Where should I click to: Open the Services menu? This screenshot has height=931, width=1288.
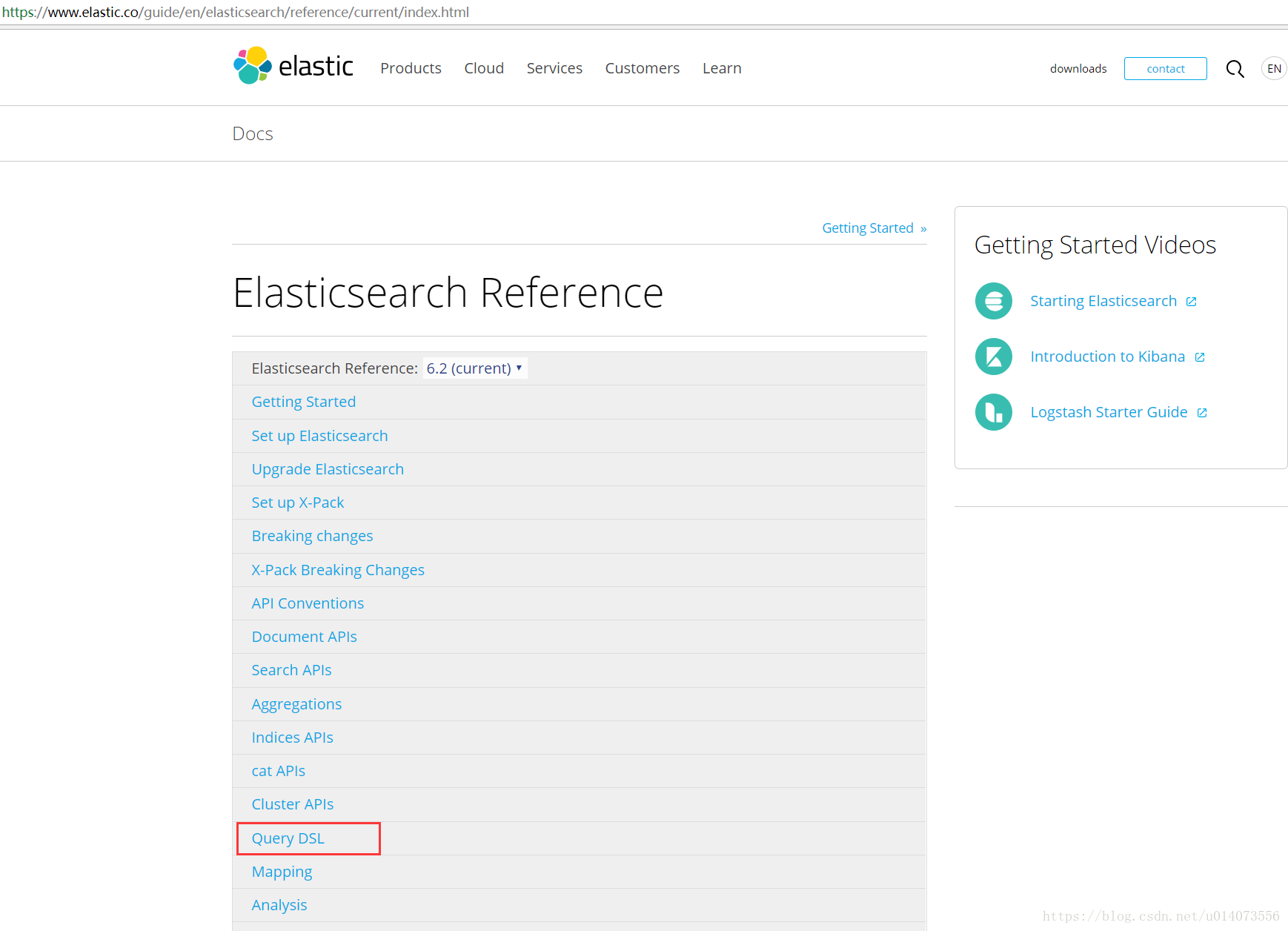pyautogui.click(x=554, y=68)
